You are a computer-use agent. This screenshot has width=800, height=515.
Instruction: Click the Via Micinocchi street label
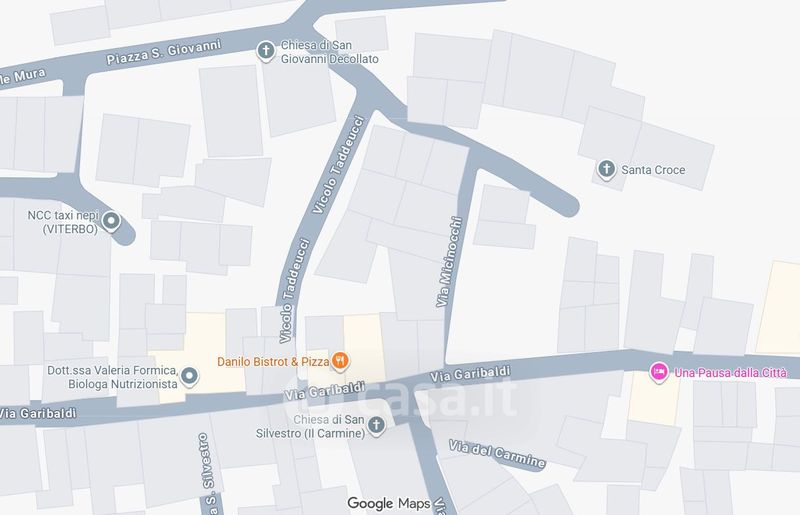pos(449,262)
